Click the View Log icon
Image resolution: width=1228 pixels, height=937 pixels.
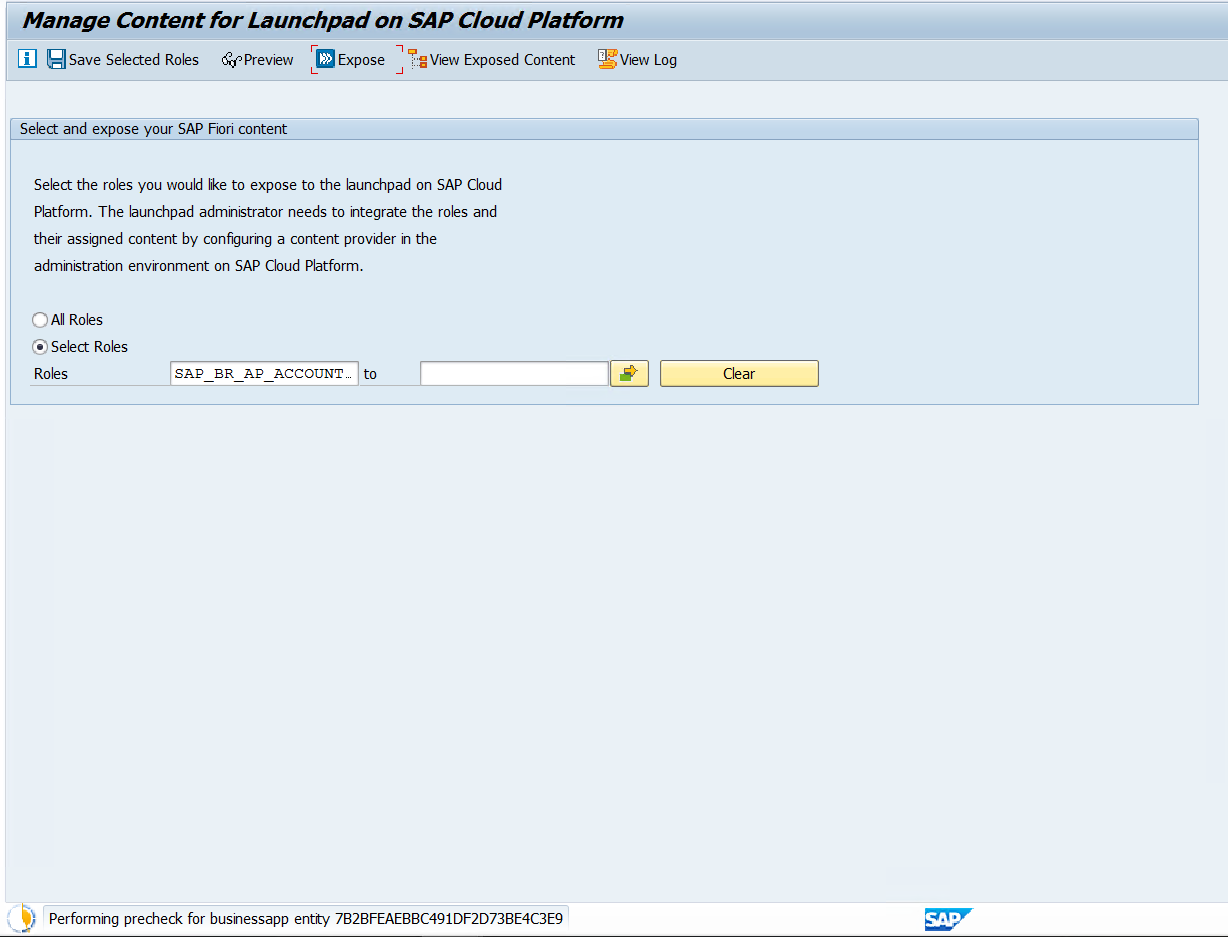607,59
